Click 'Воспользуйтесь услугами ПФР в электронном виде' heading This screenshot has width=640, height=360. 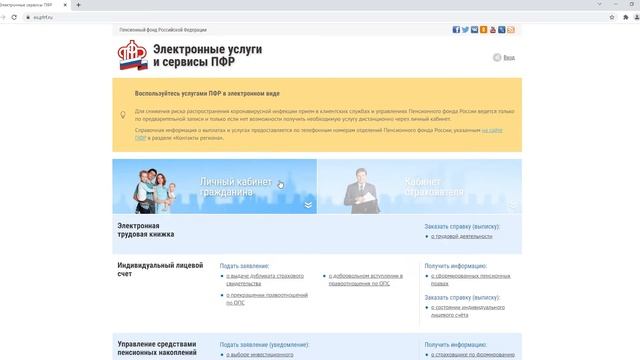207,93
